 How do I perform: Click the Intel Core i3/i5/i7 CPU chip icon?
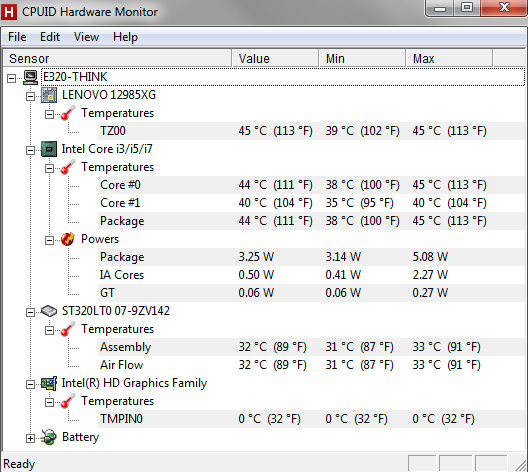click(49, 149)
